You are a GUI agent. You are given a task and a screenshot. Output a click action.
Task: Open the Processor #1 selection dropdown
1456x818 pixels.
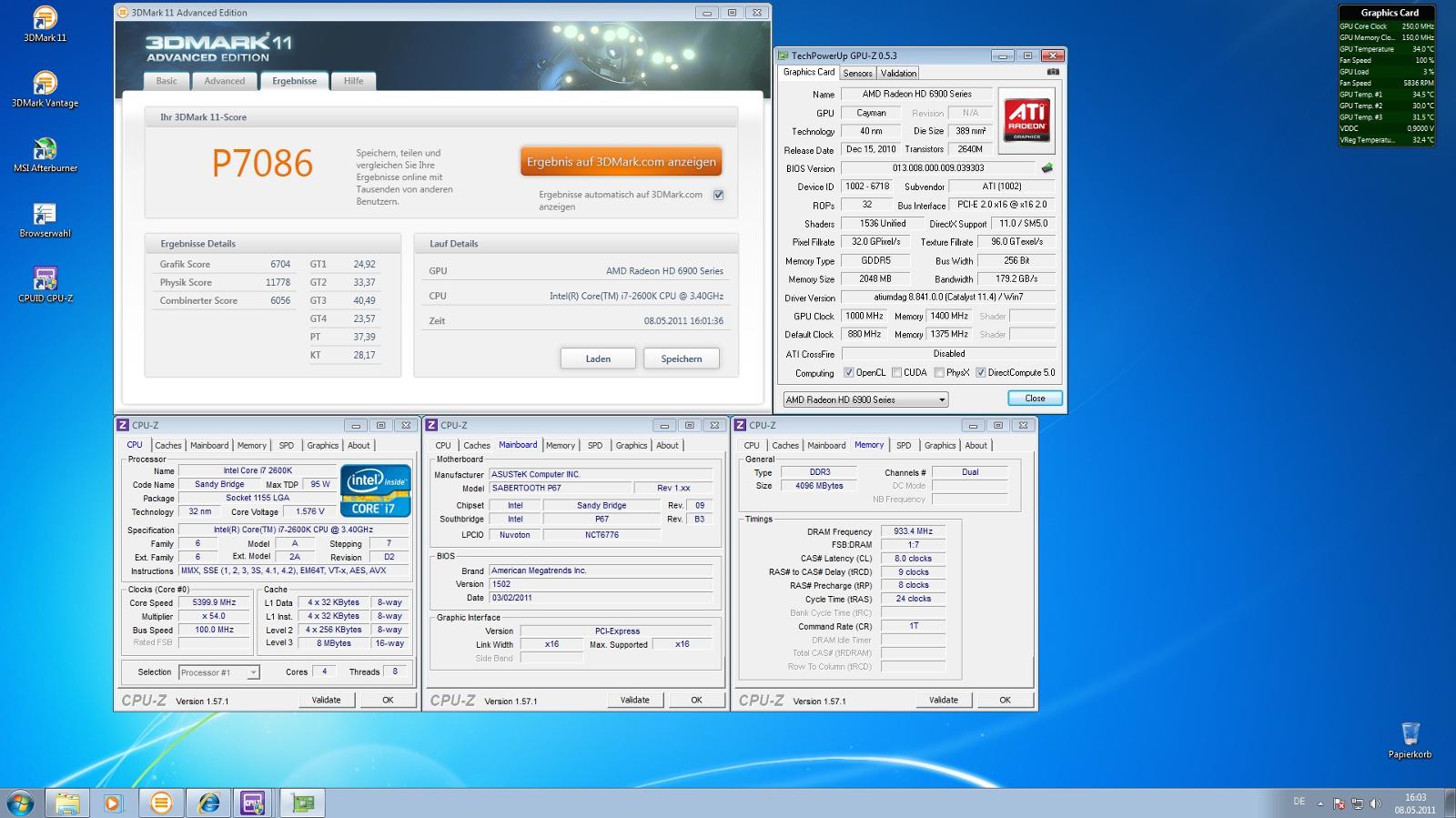click(218, 672)
